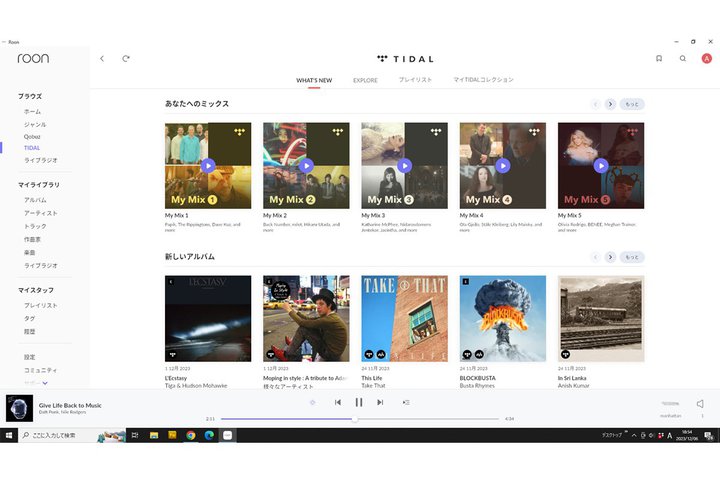Show previous albums in 新しいアルバム
The image size is (720, 480).
pyautogui.click(x=596, y=257)
